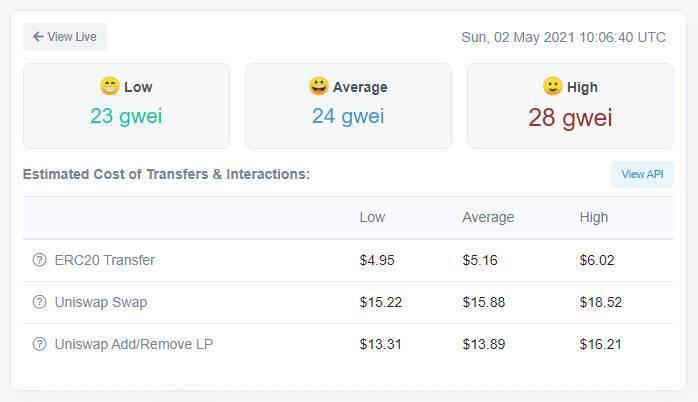Screen dimensions: 698x402
Task: Click the Average gas smiley emoji
Action: tap(318, 87)
